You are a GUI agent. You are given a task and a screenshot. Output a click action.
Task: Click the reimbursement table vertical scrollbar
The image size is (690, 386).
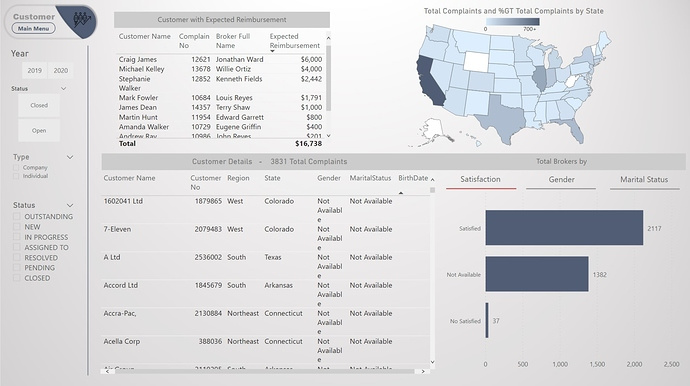pyautogui.click(x=328, y=77)
